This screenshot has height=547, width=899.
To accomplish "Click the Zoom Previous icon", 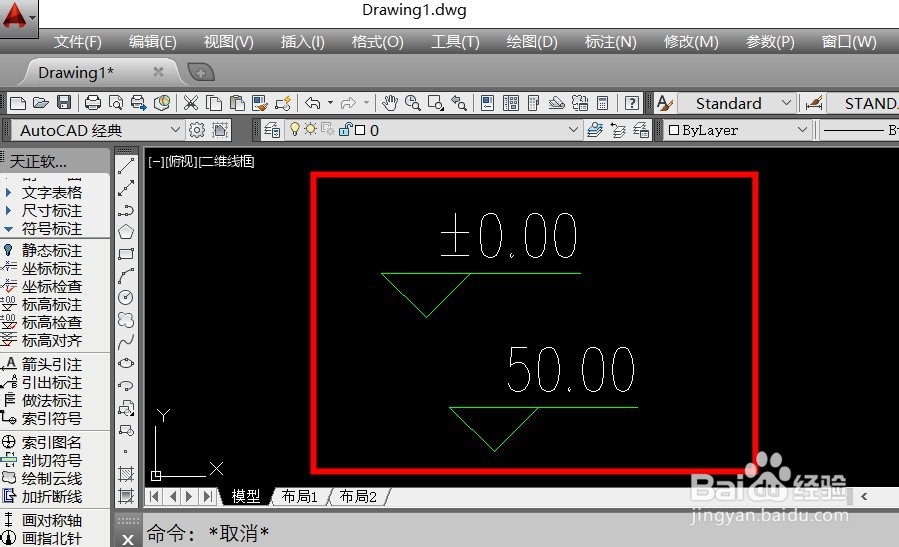I will tap(459, 103).
